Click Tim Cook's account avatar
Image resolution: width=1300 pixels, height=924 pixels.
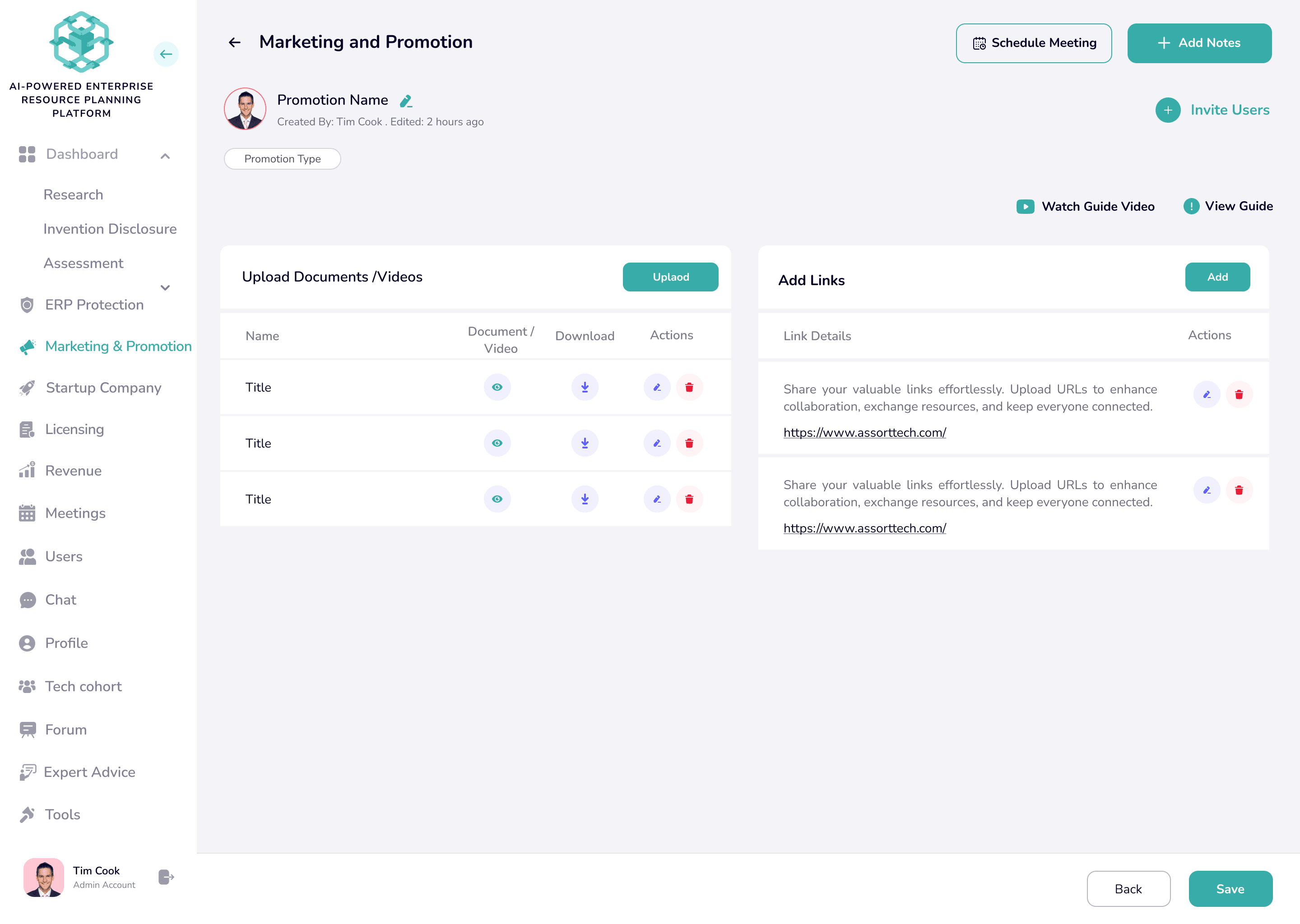(43, 877)
